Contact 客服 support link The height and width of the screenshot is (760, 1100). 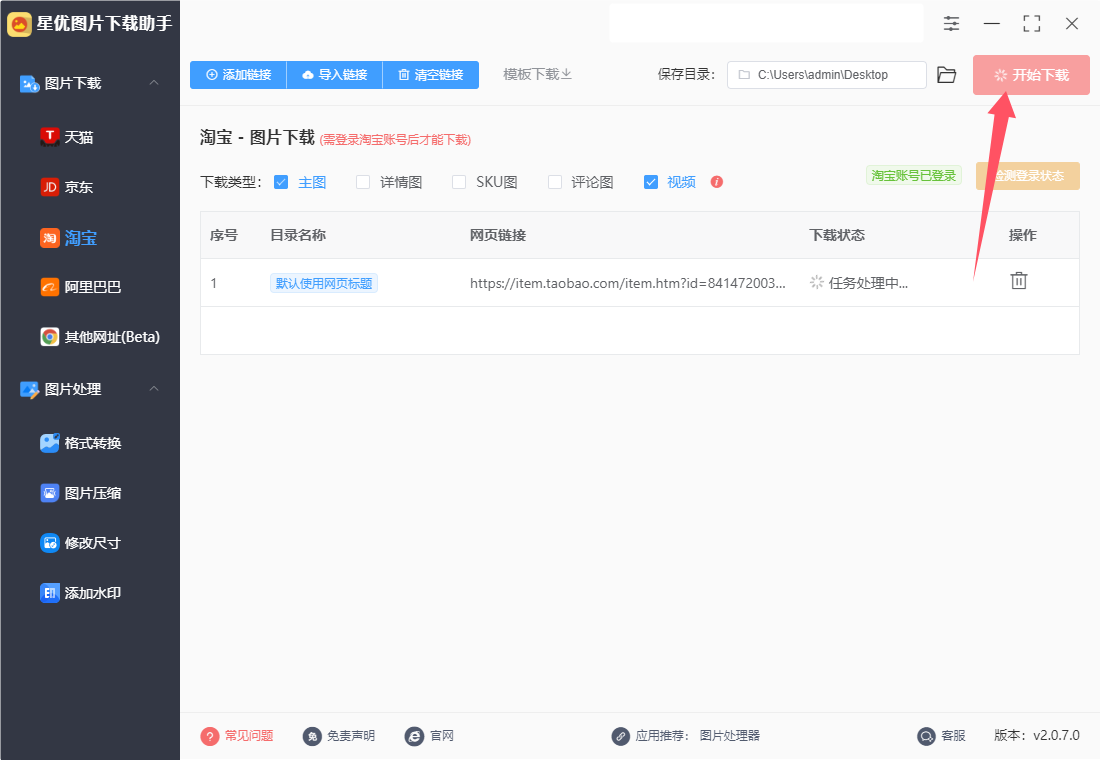click(953, 735)
